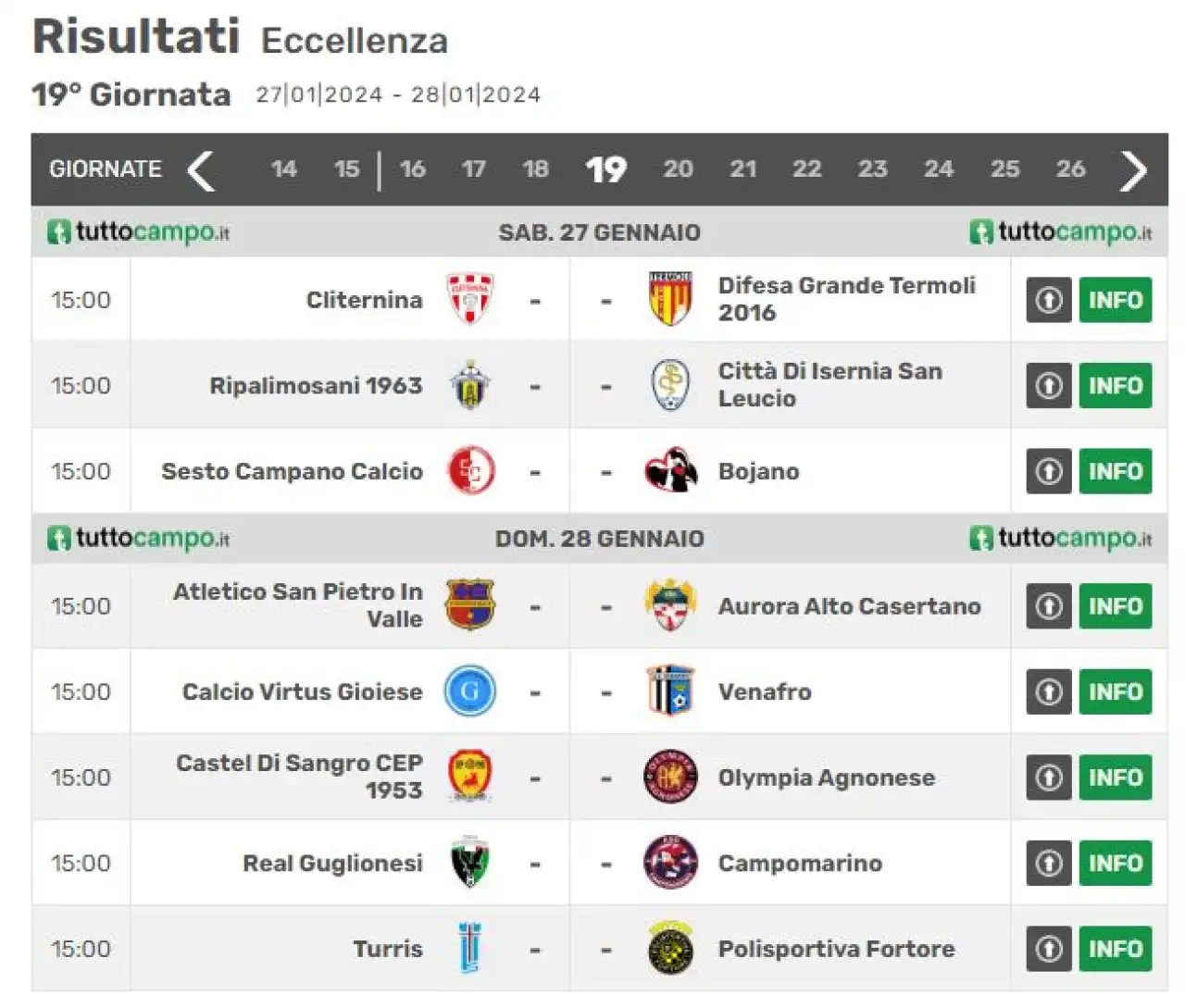Click the Cliternina team crest
The height and width of the screenshot is (1008, 1185).
470,299
